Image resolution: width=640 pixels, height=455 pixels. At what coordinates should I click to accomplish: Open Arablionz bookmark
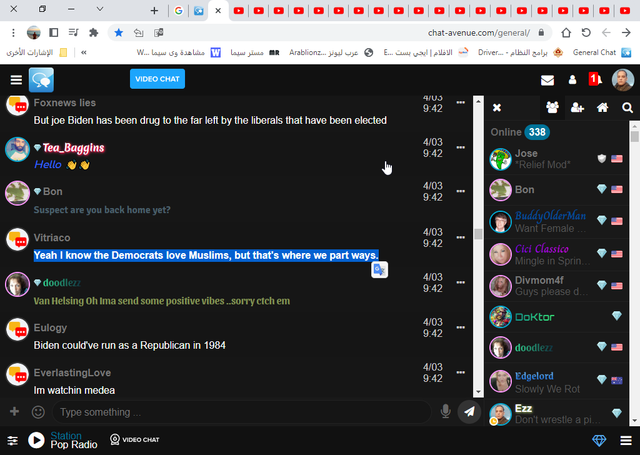331,52
